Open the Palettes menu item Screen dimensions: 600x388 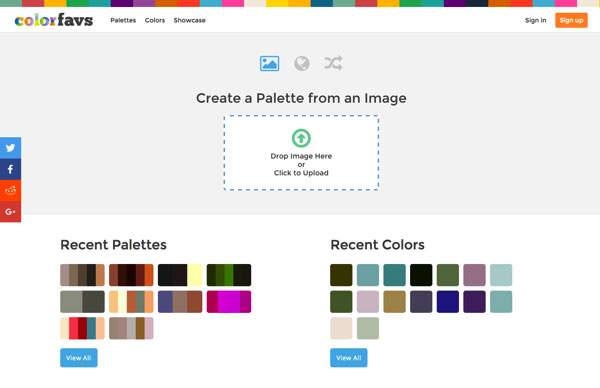point(123,20)
